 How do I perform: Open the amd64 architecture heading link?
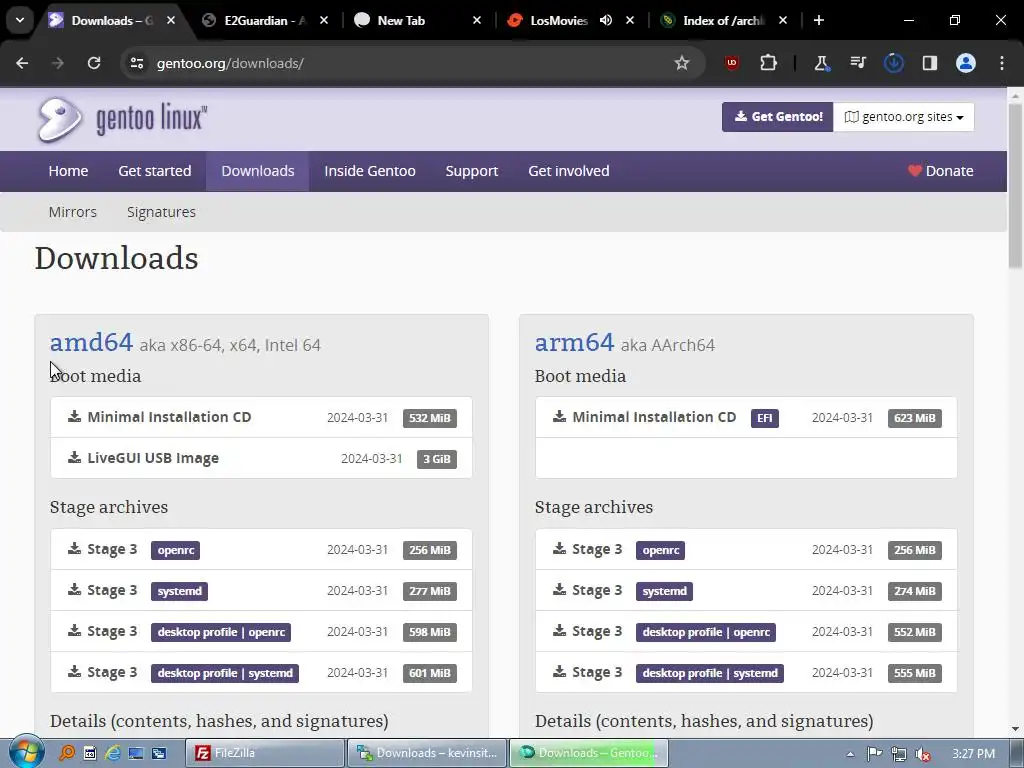pyautogui.click(x=91, y=342)
